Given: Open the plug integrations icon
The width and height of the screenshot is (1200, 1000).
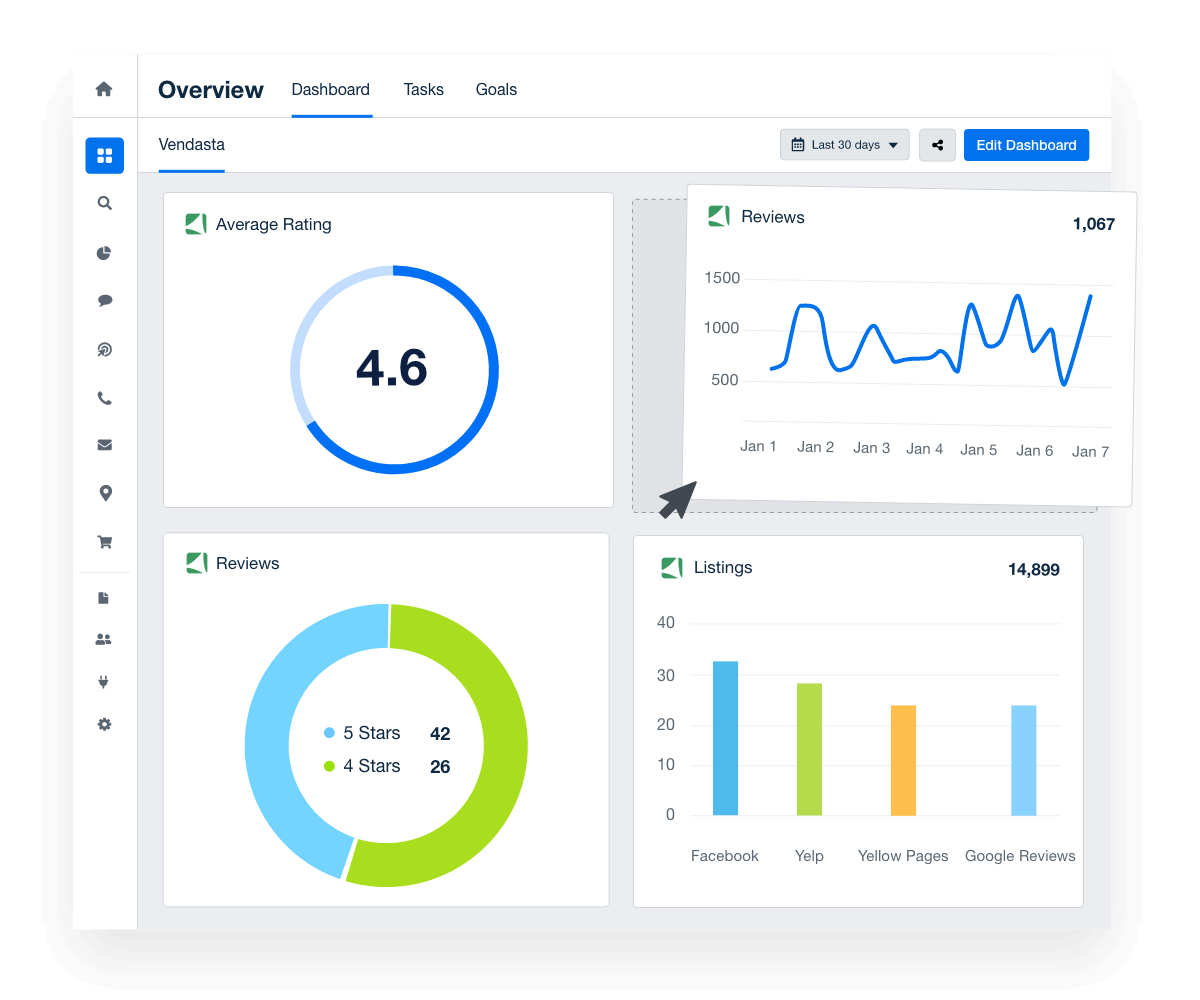Looking at the screenshot, I should click(104, 682).
